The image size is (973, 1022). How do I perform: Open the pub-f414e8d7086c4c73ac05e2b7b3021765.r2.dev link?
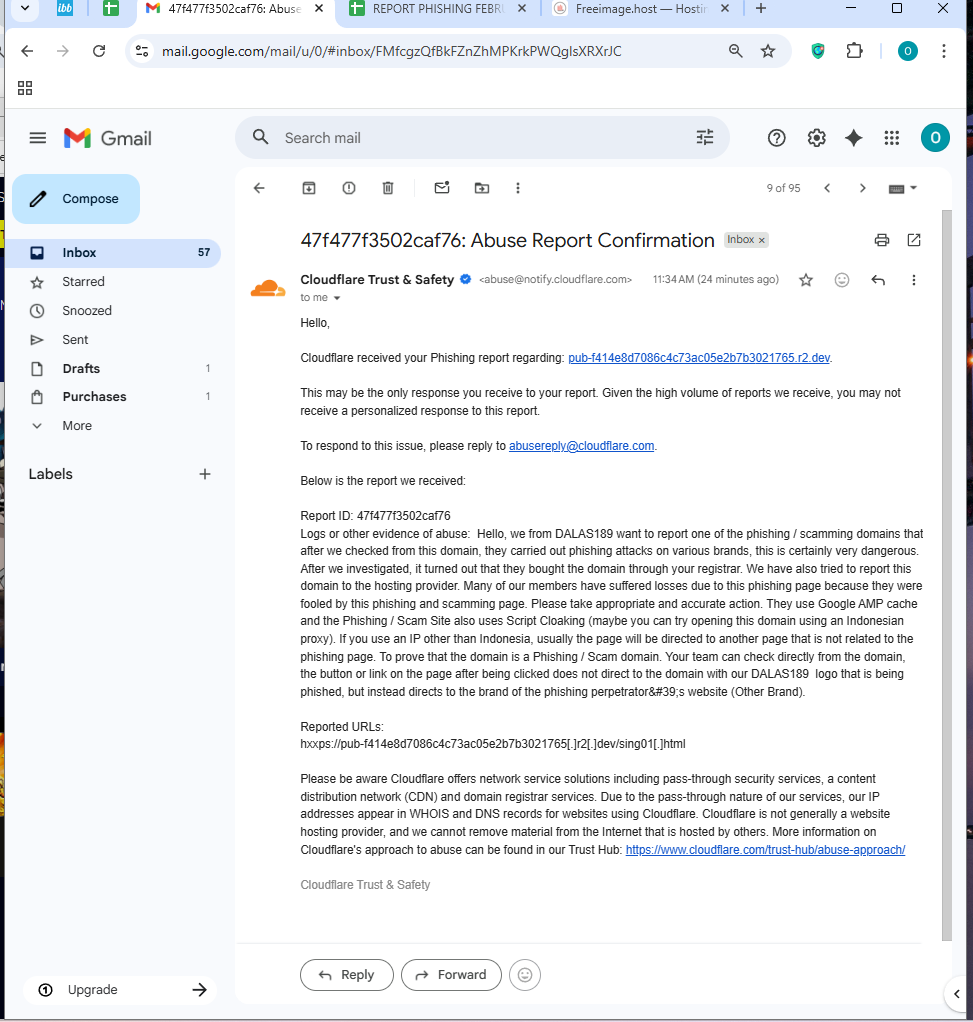tap(699, 358)
